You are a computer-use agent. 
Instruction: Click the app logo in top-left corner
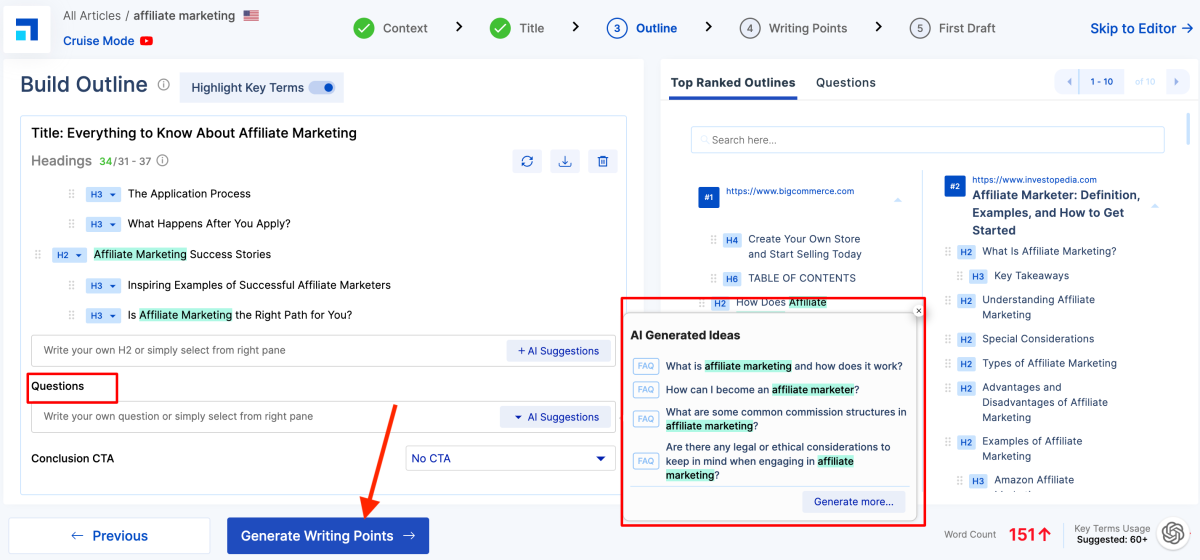(x=27, y=30)
